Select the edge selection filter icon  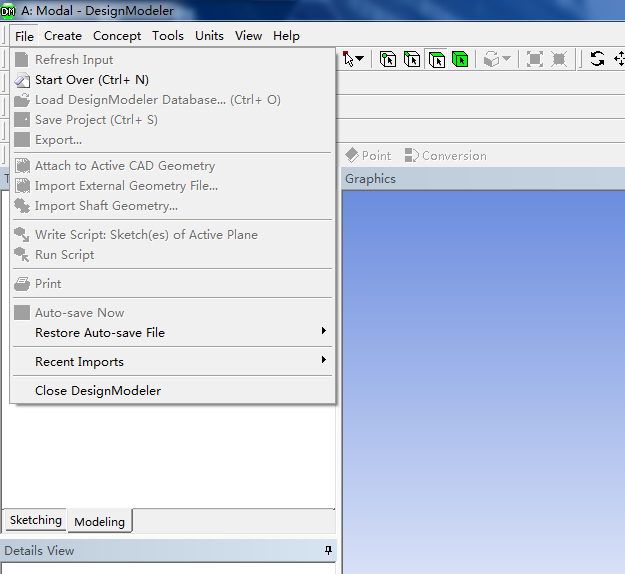coord(412,59)
